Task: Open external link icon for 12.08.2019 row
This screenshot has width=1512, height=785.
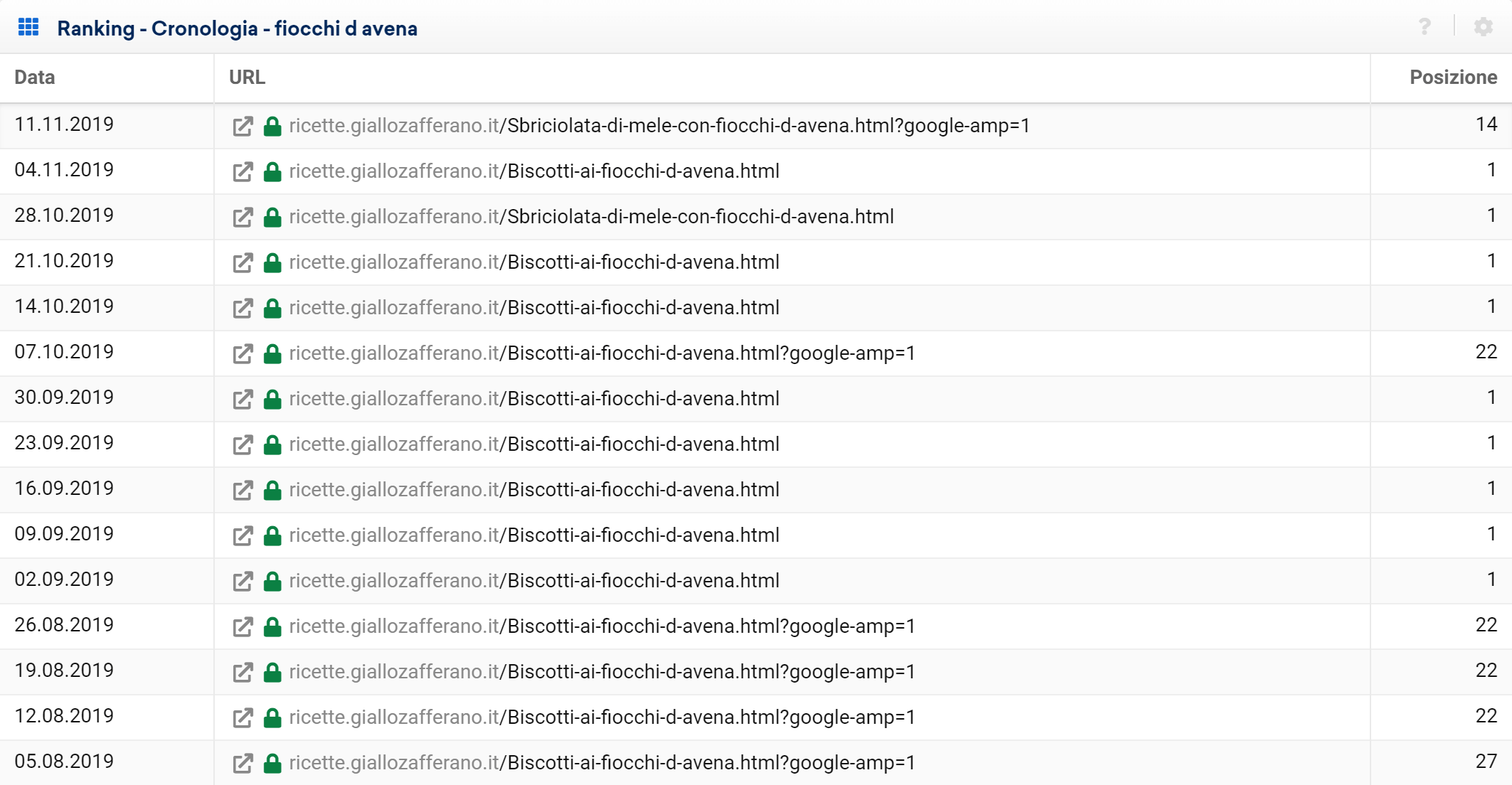Action: (x=243, y=718)
